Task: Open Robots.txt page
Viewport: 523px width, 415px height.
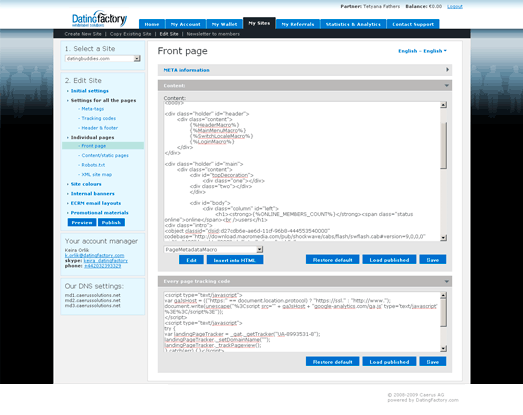Action: [93, 165]
